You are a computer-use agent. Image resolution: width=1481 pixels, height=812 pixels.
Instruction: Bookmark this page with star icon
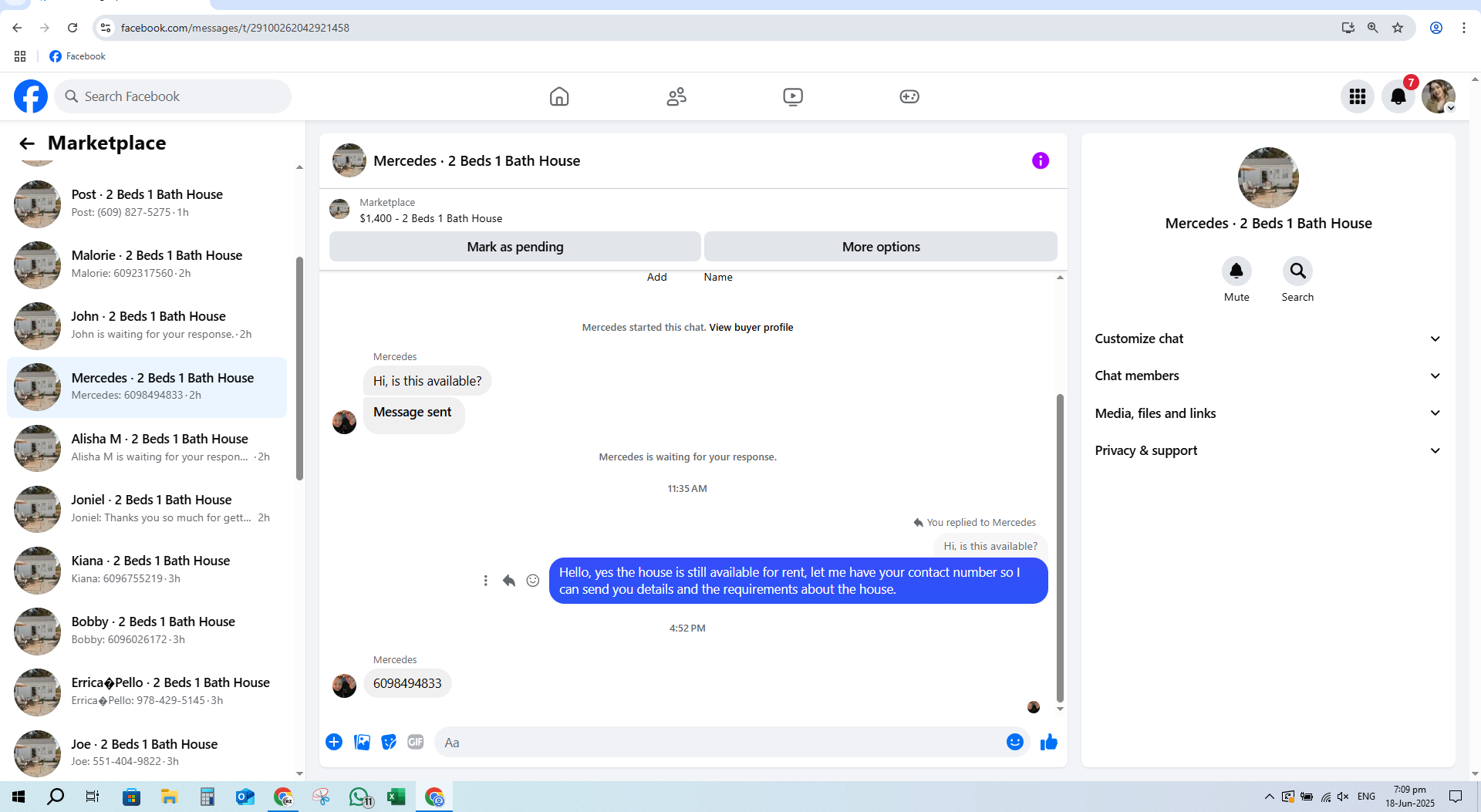click(x=1398, y=28)
